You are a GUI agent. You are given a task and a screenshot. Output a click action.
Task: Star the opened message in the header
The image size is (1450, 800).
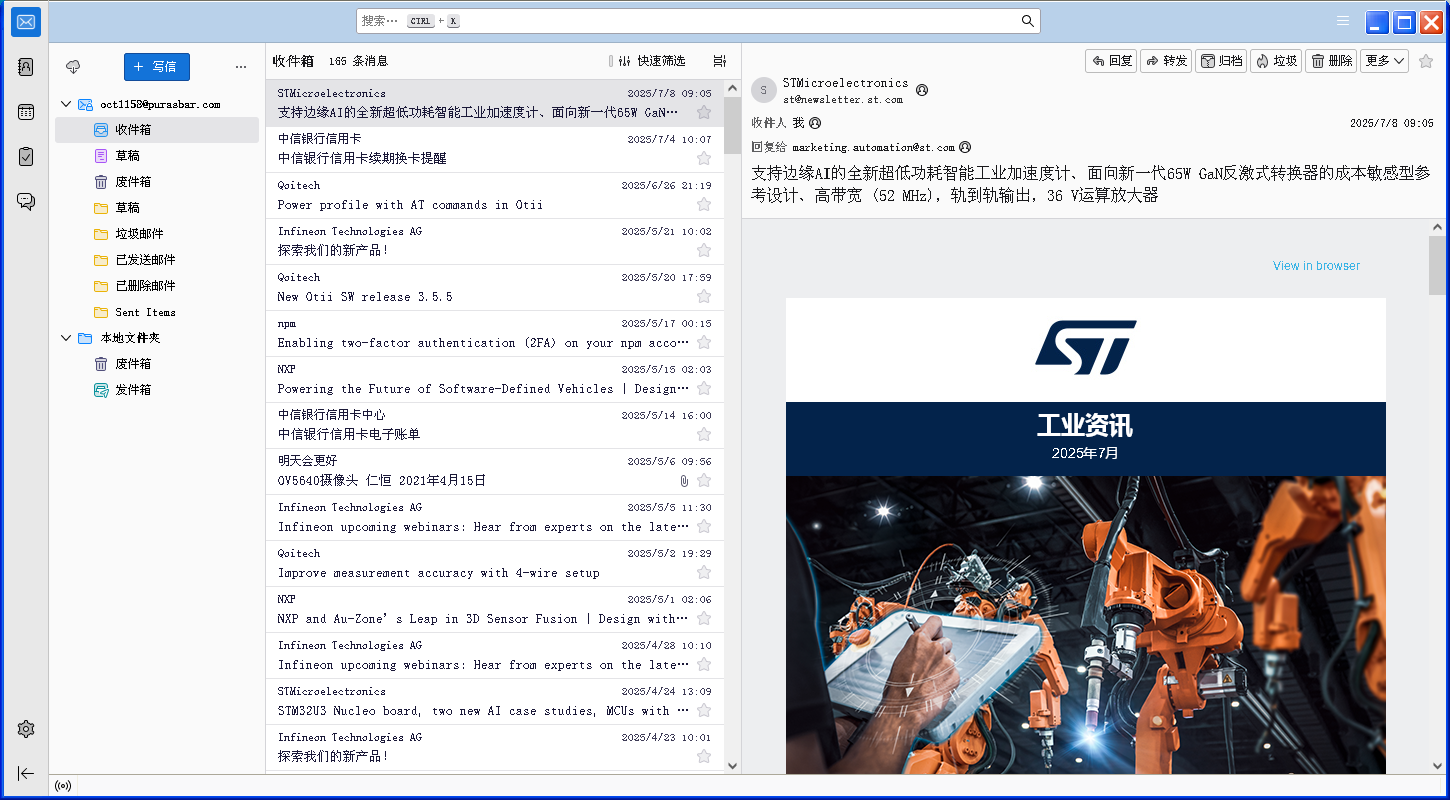point(1426,61)
